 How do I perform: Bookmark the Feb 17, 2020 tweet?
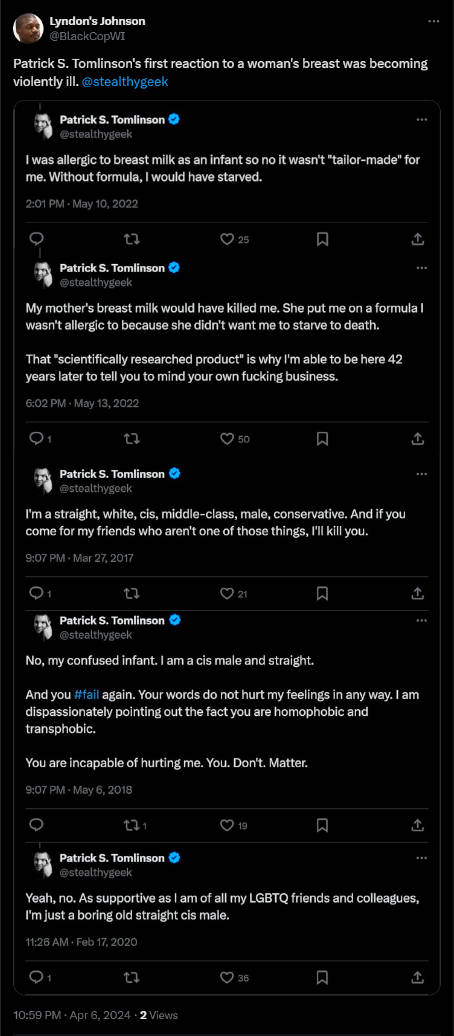point(322,977)
